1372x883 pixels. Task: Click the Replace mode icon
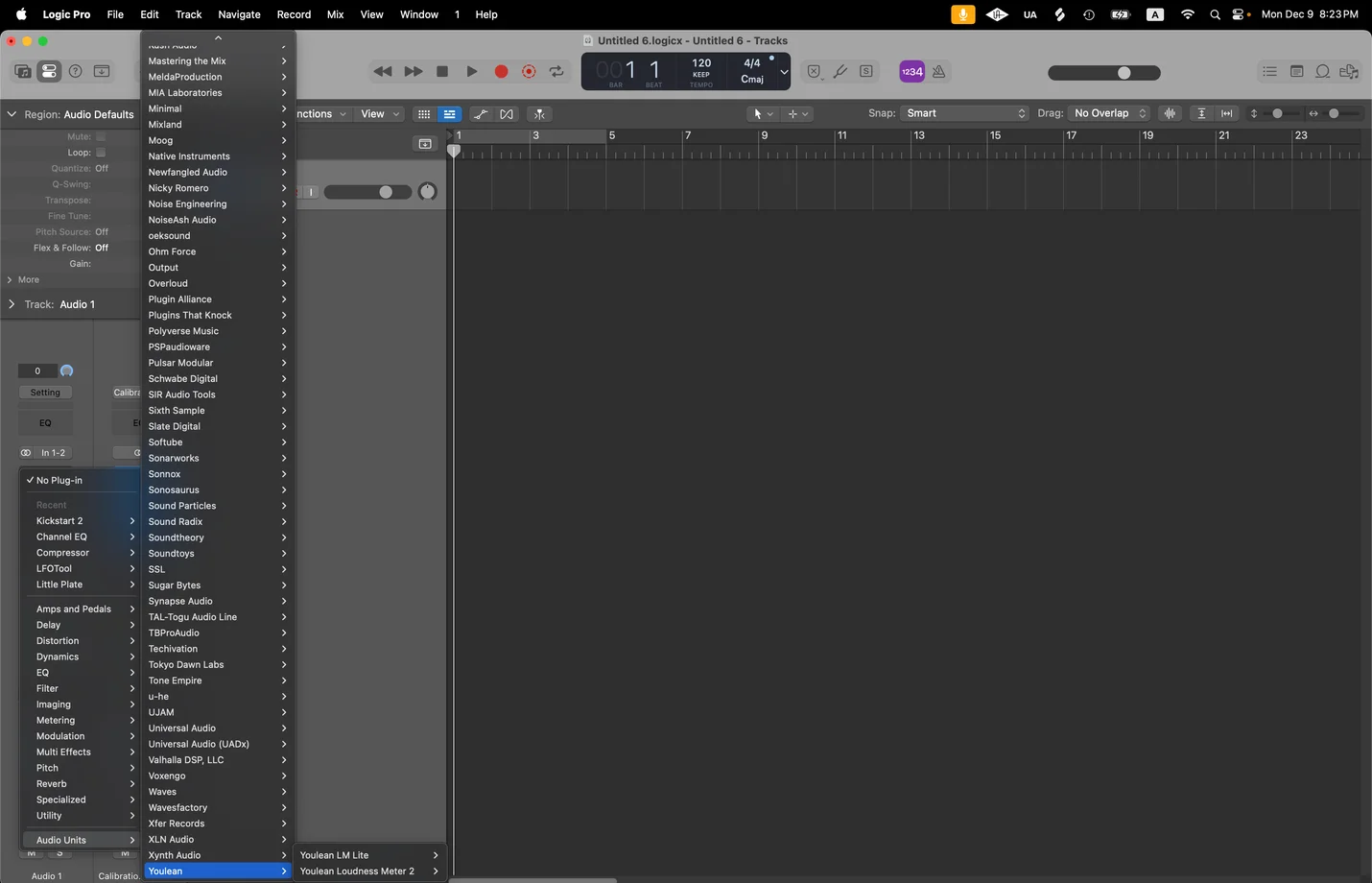tap(814, 72)
